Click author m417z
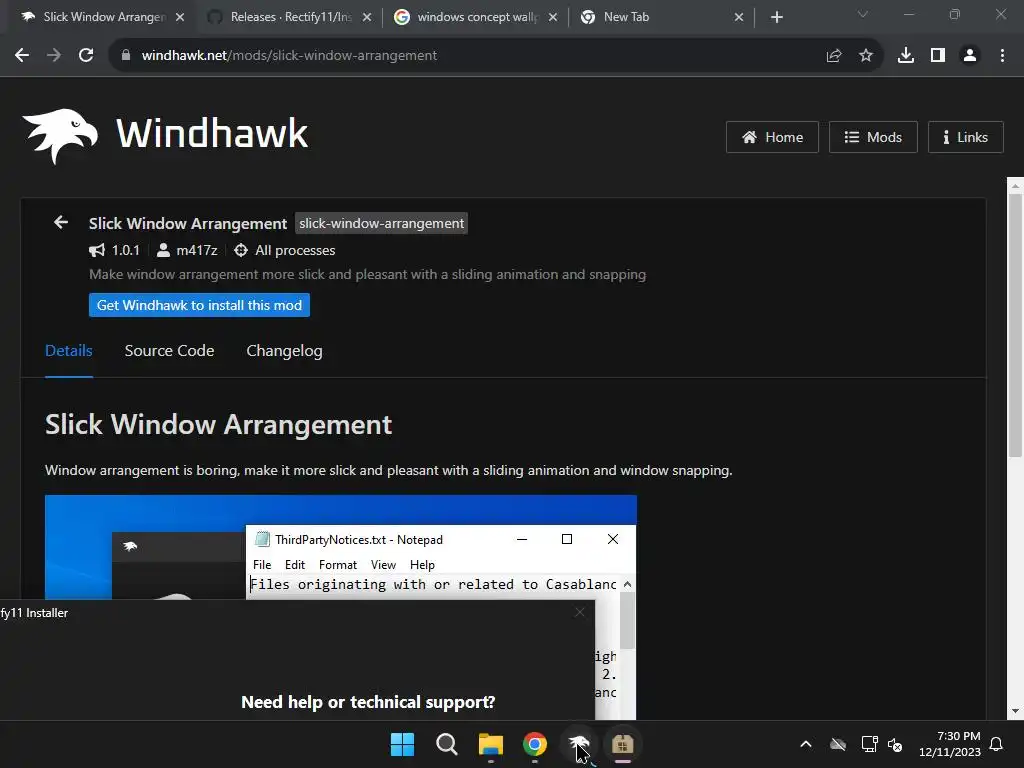Image resolution: width=1024 pixels, height=768 pixels. (x=197, y=250)
